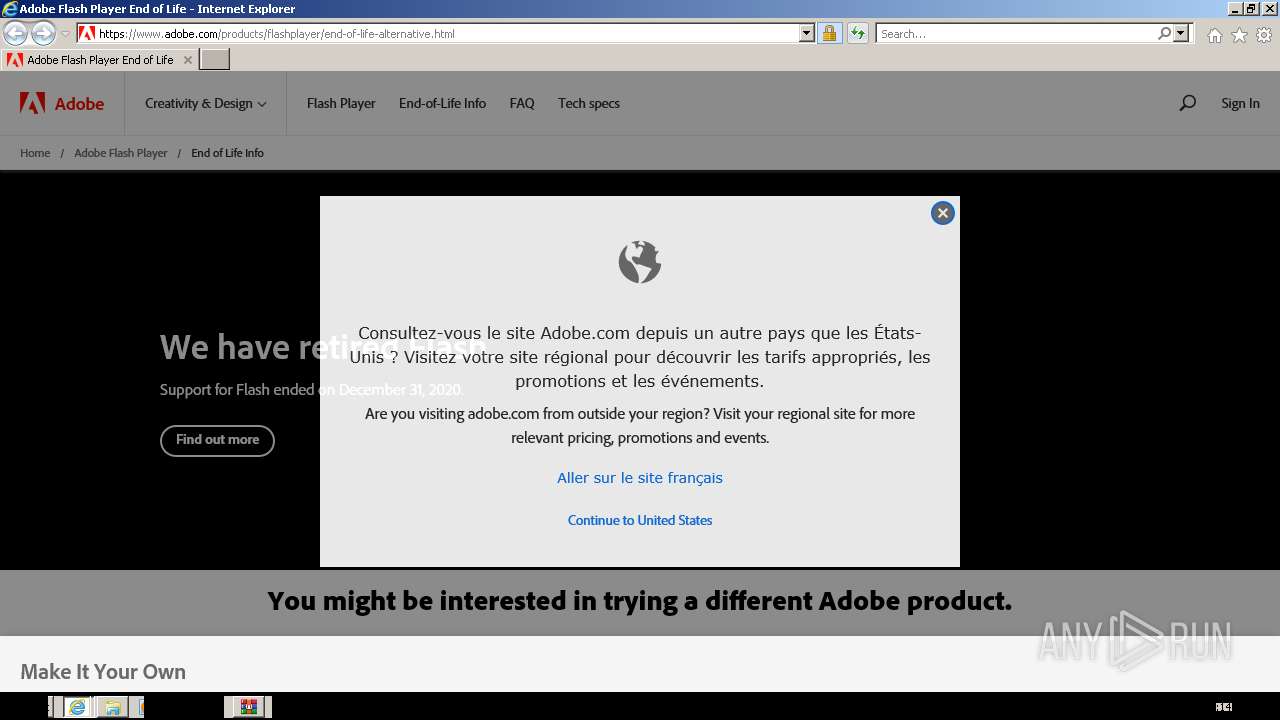Open the recent pages dropdown beside Forward
Screen dimensions: 1280x720
pos(65,34)
